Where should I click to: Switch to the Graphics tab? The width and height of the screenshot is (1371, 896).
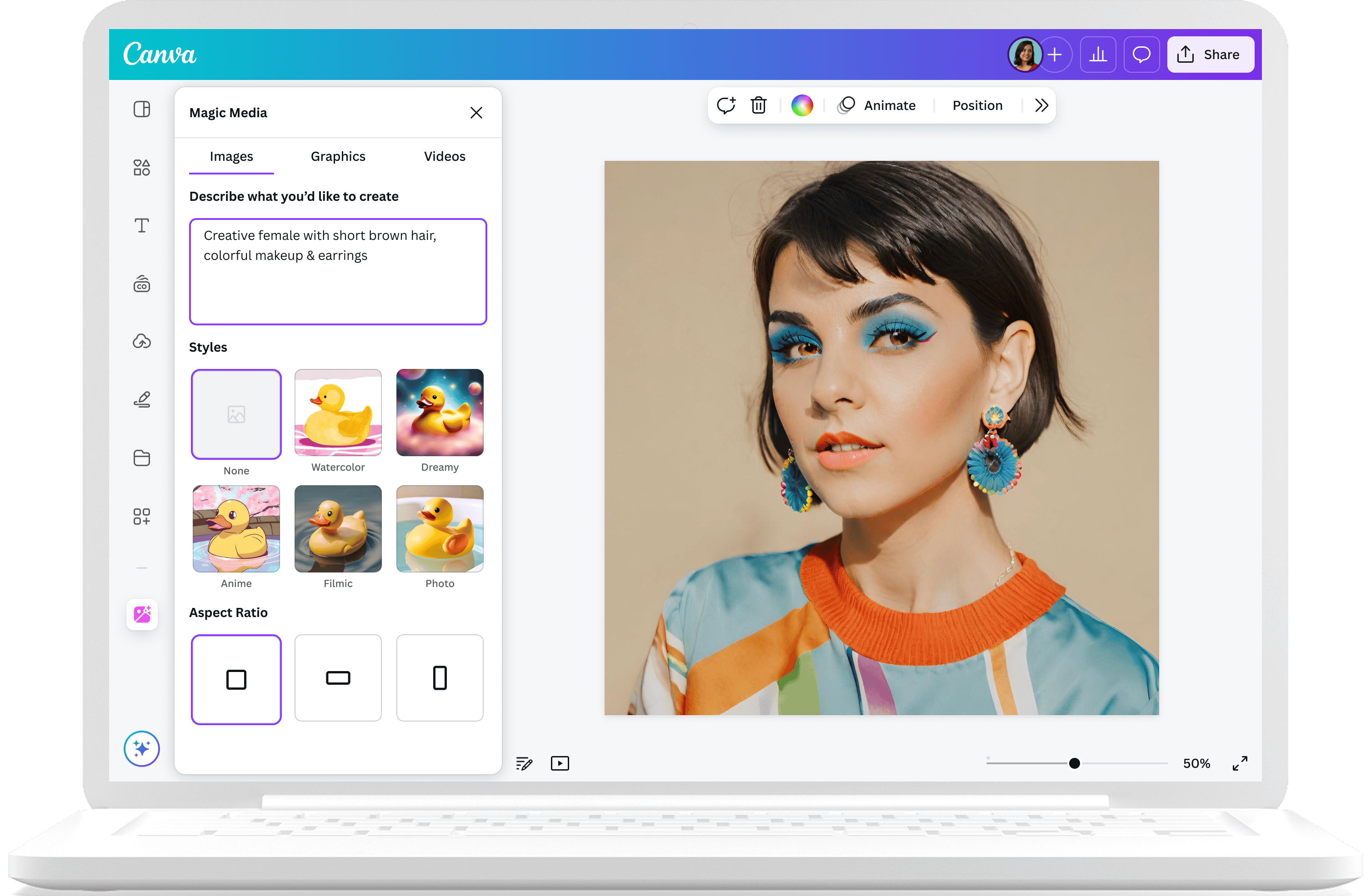pyautogui.click(x=338, y=157)
